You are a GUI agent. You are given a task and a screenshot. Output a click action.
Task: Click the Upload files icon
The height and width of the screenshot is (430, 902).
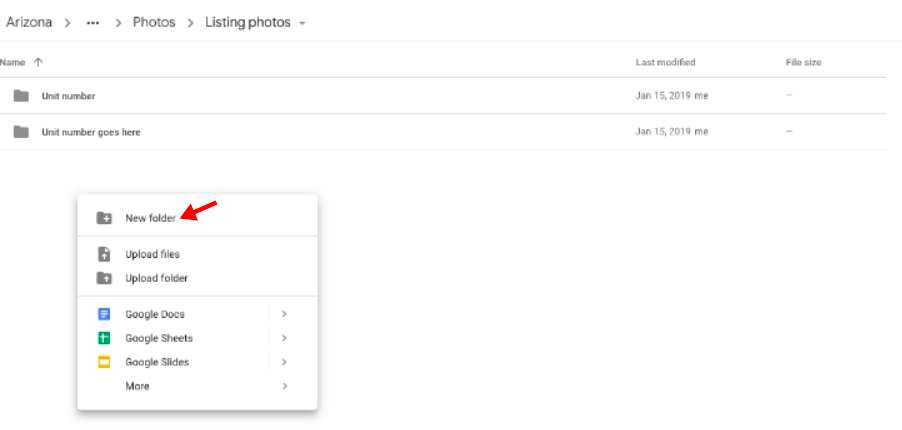coord(104,254)
